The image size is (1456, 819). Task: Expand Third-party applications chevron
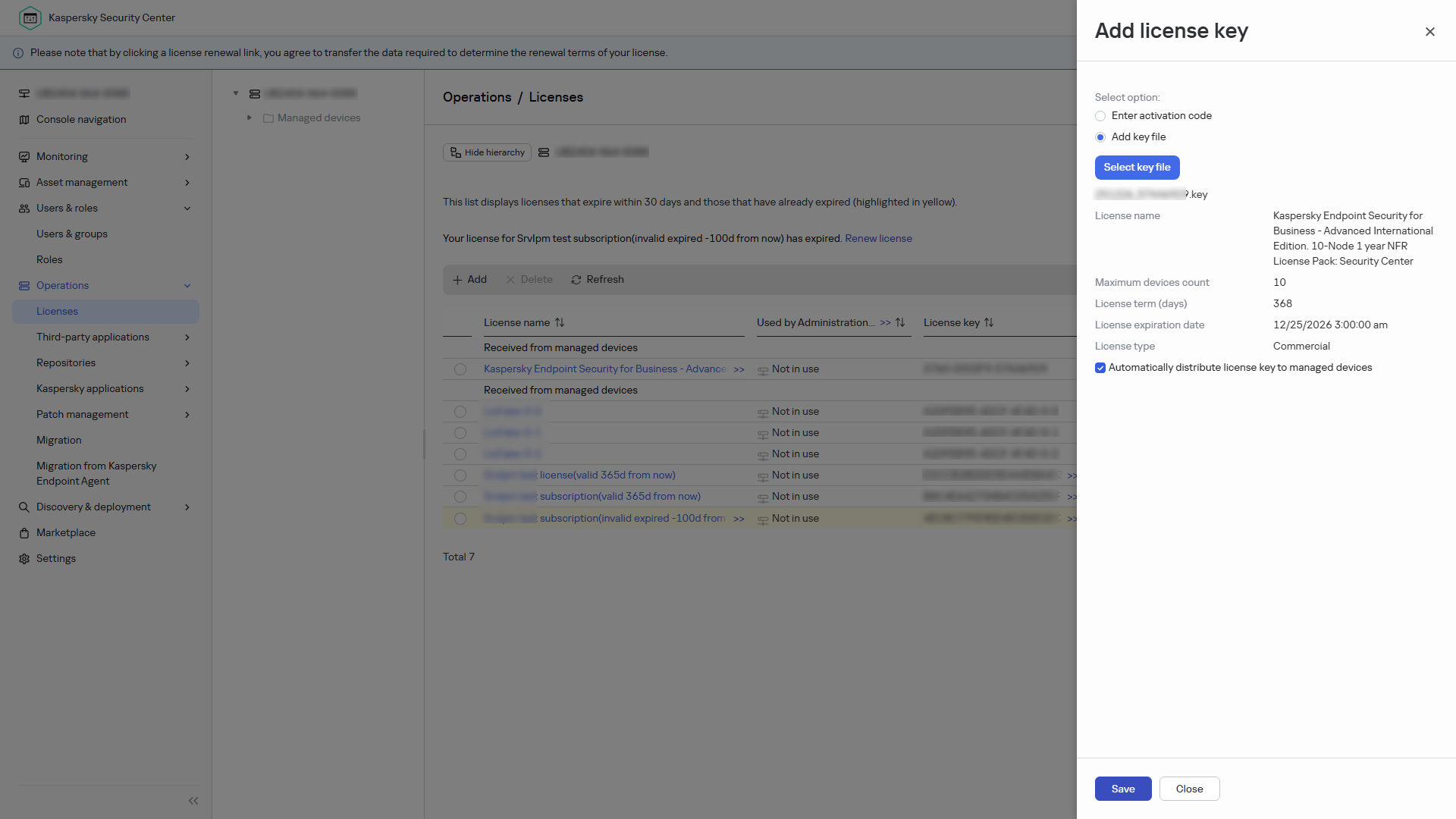tap(187, 337)
